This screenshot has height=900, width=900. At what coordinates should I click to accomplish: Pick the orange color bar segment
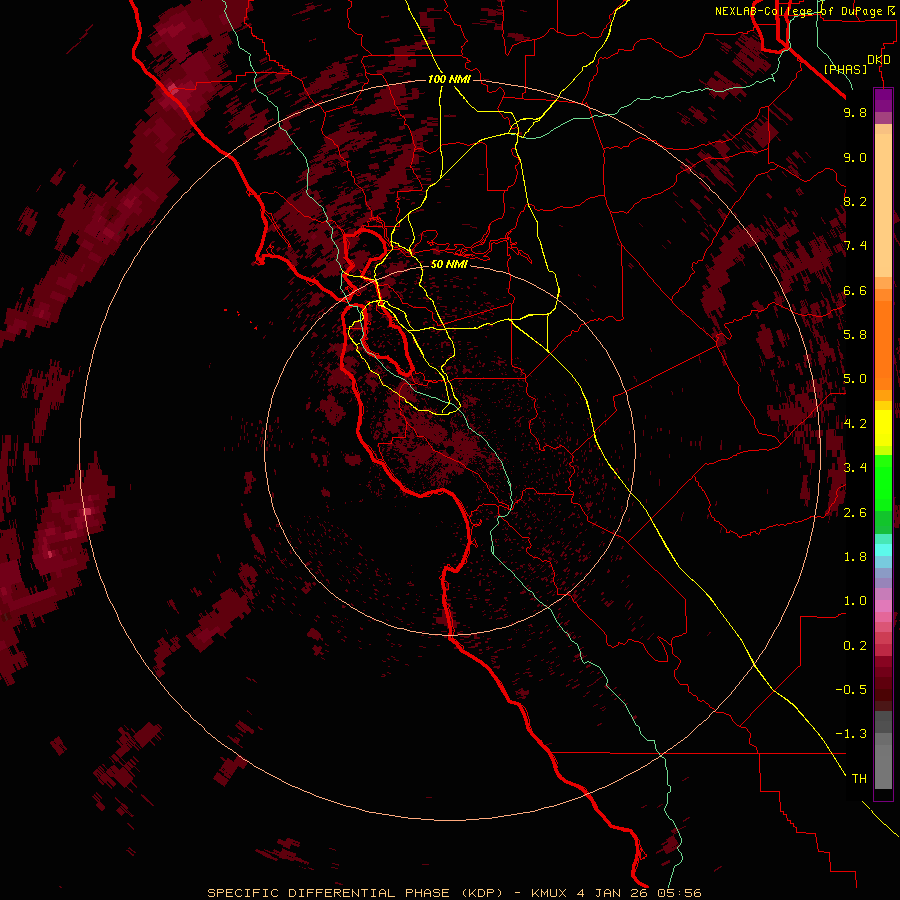883,345
